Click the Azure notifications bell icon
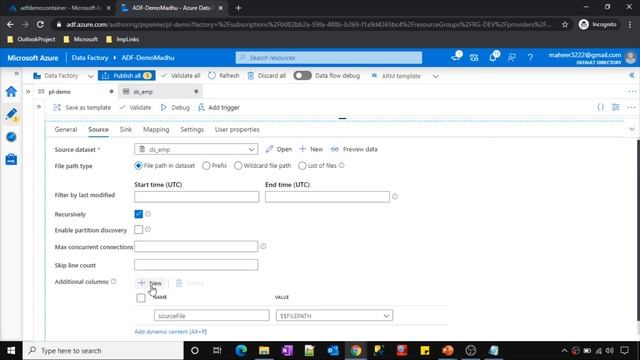The image size is (640, 360). 493,58
